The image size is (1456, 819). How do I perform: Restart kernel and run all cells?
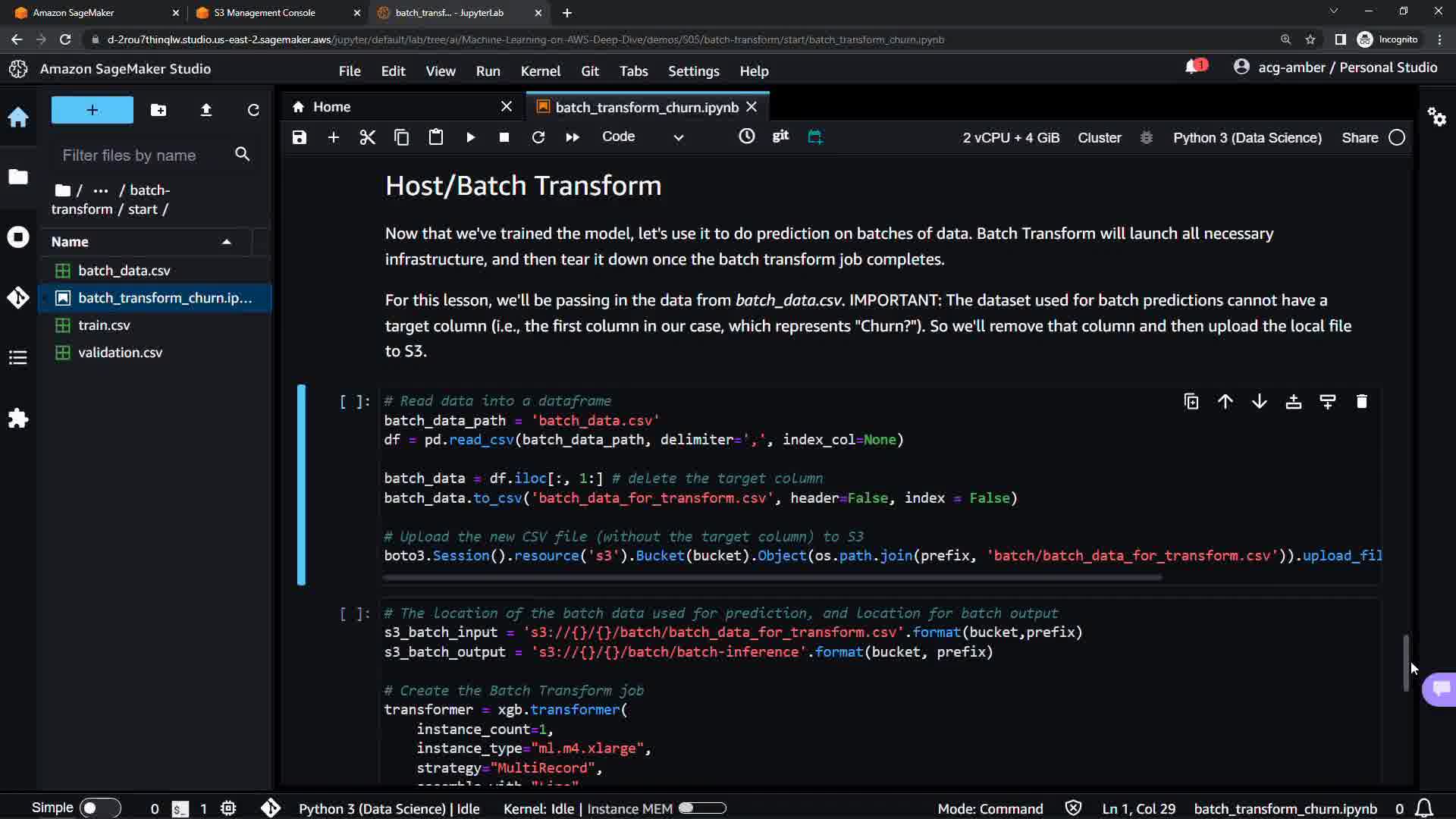point(573,137)
